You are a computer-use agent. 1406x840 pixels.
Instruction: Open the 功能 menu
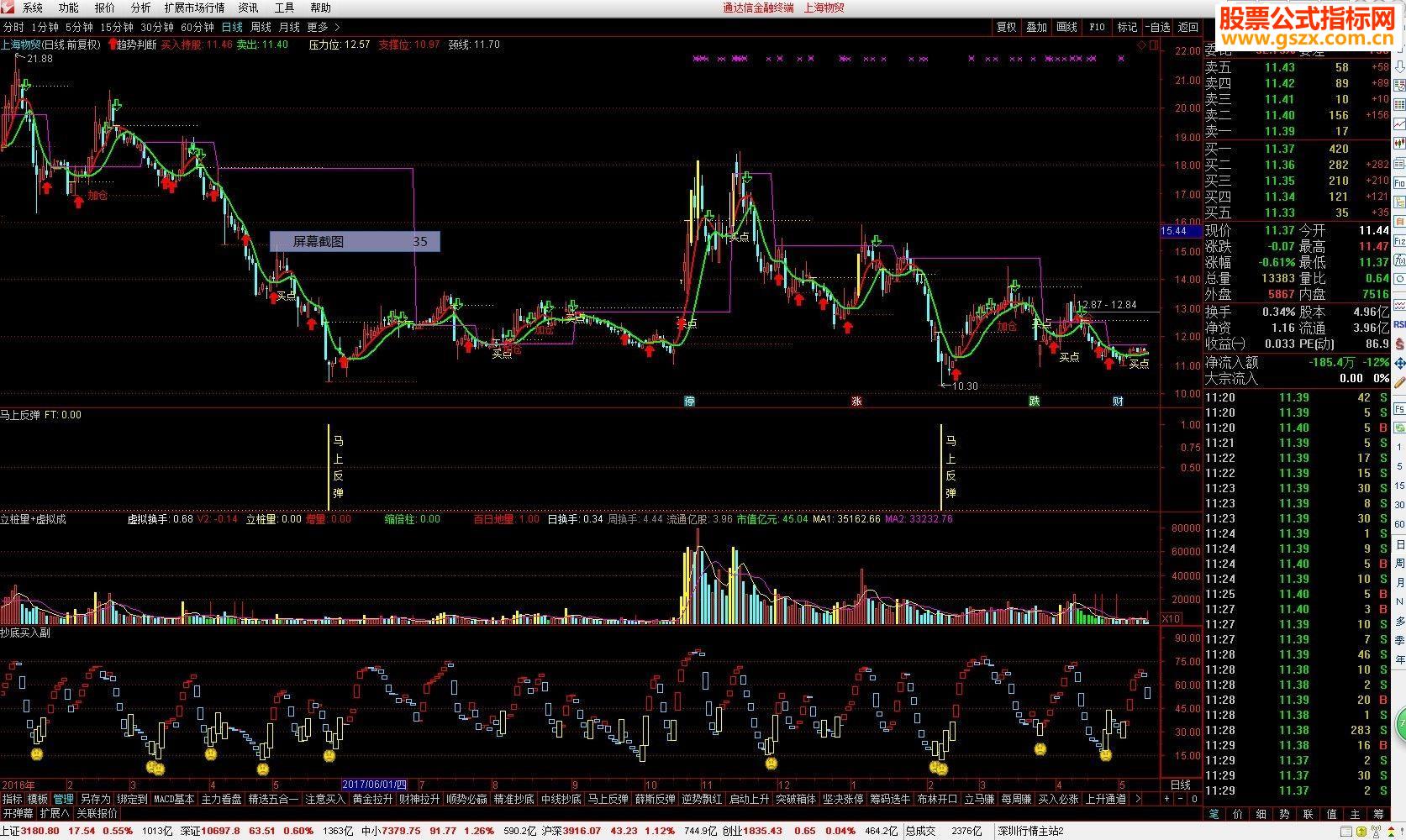[68, 8]
